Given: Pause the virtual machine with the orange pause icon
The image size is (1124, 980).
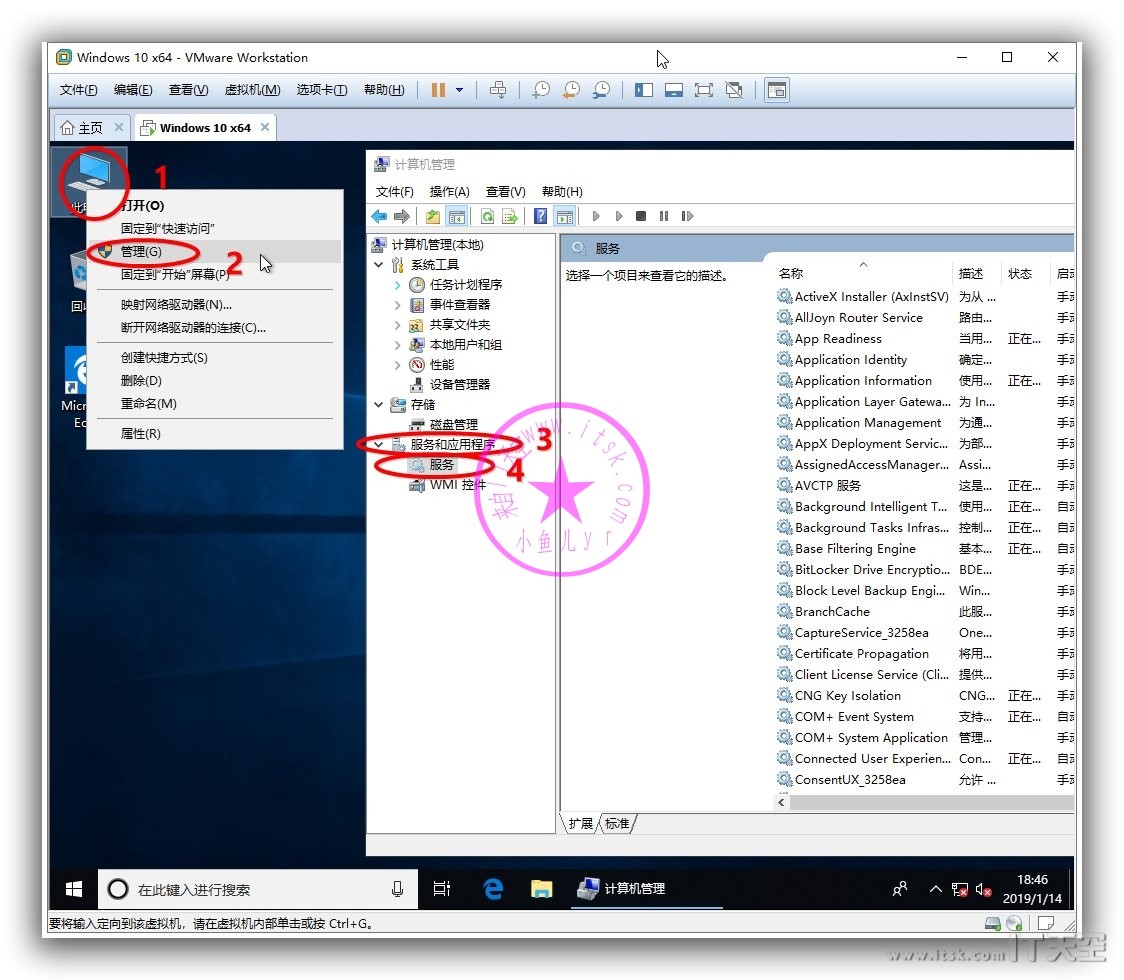Looking at the screenshot, I should coord(438,90).
